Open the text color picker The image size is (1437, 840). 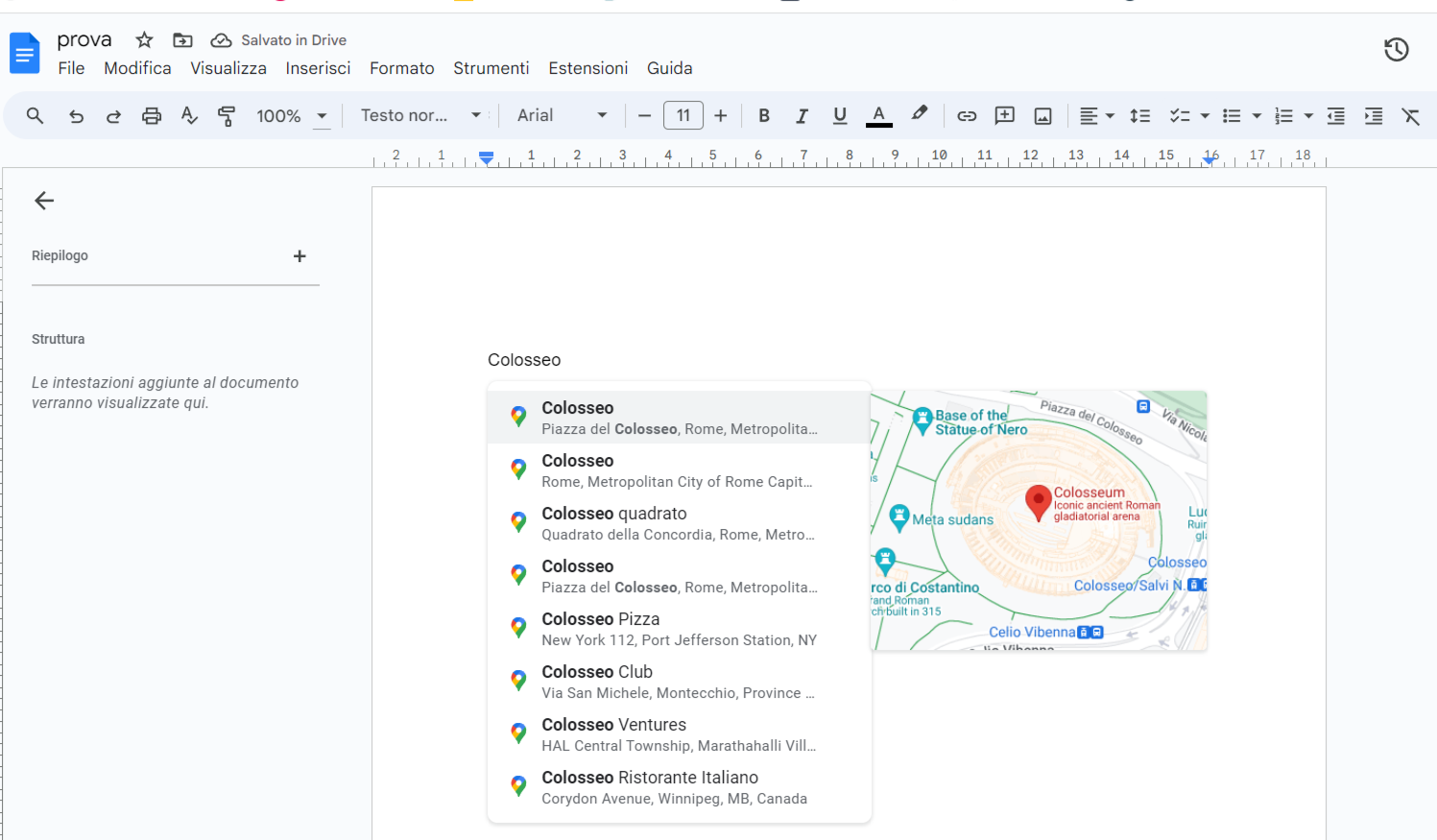point(878,116)
